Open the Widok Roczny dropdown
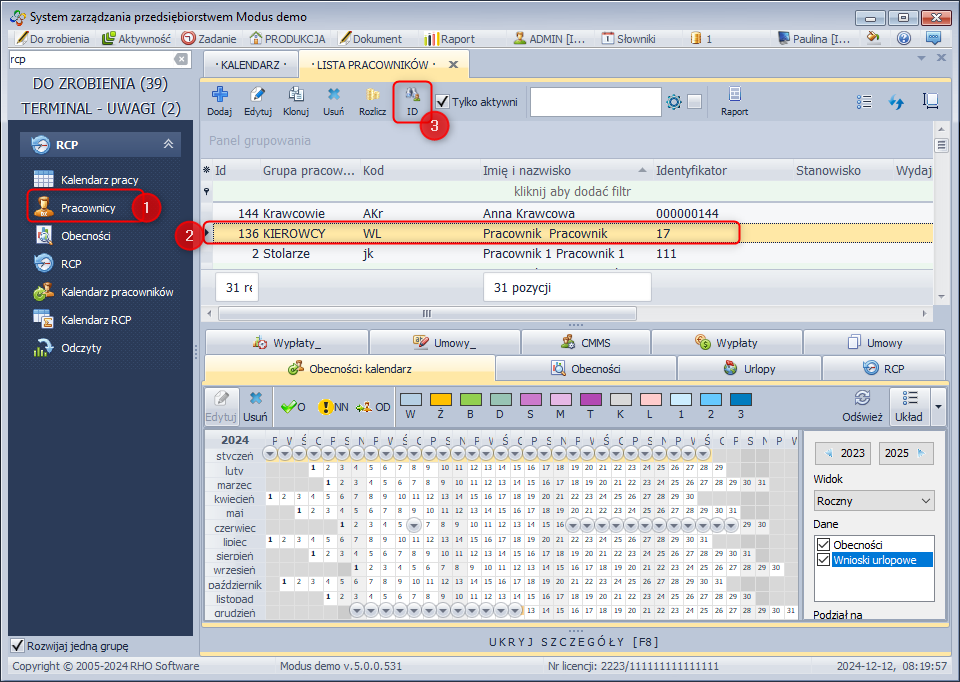This screenshot has width=960, height=682. coord(873,501)
